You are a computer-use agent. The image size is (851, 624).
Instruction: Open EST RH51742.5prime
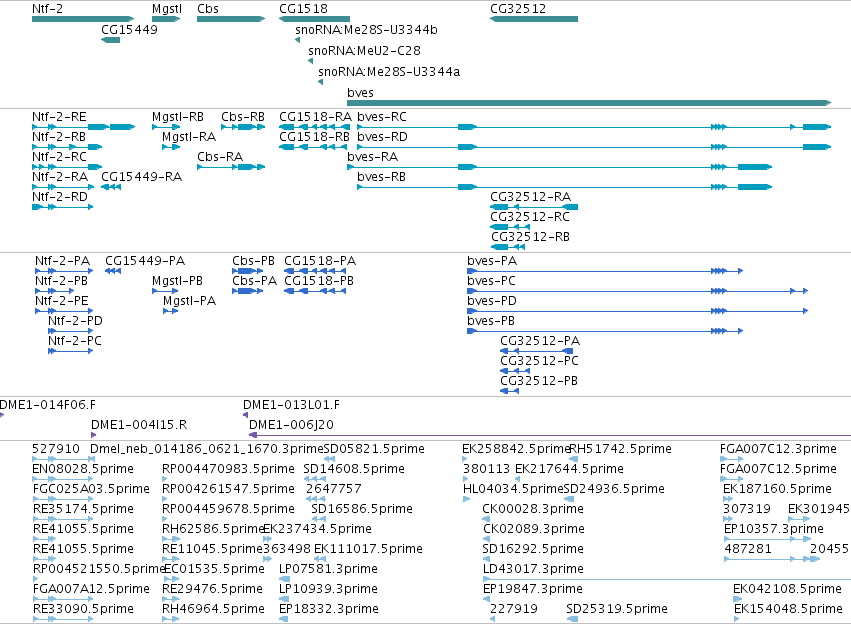(x=620, y=449)
